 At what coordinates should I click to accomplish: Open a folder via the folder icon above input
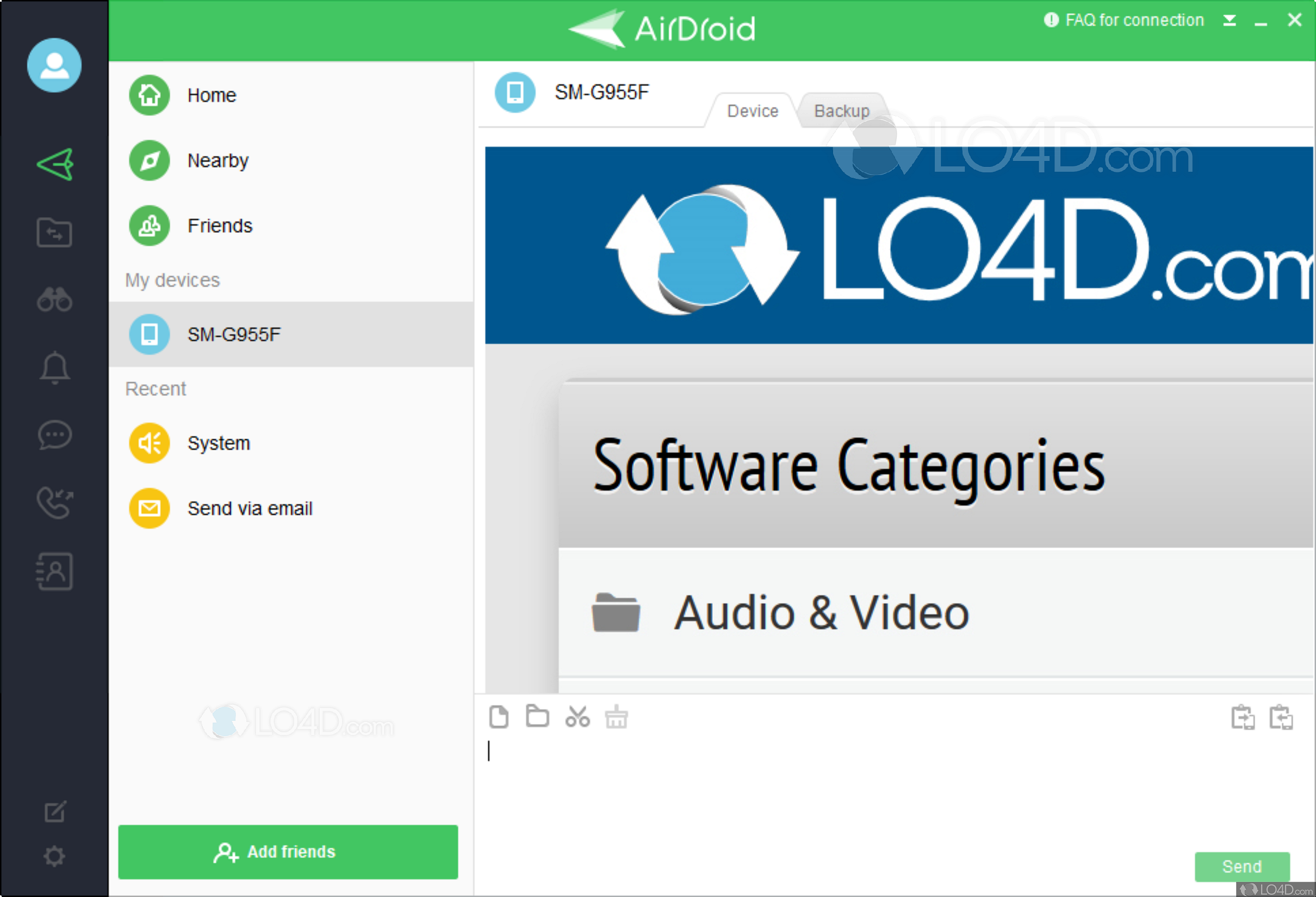[x=537, y=717]
